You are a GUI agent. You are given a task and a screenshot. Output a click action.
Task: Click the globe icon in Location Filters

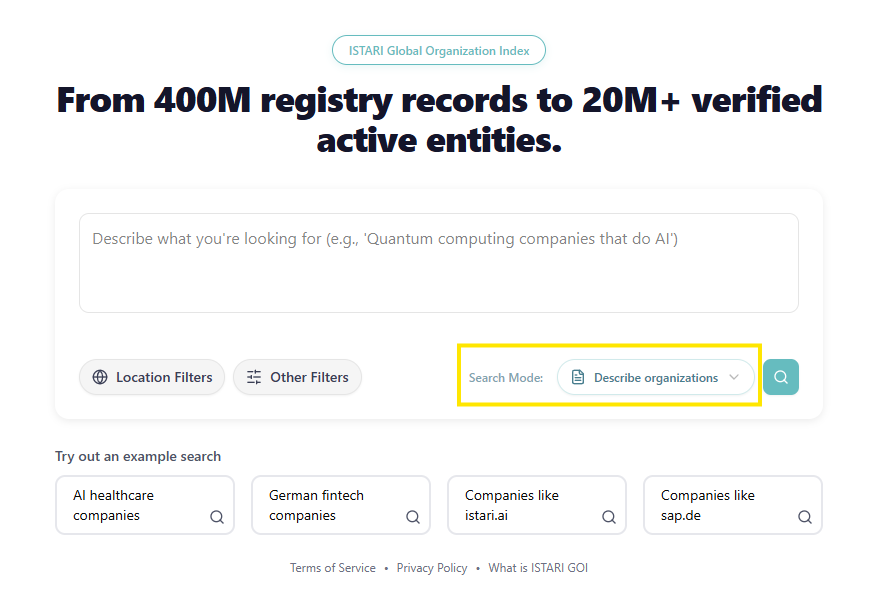pos(100,377)
